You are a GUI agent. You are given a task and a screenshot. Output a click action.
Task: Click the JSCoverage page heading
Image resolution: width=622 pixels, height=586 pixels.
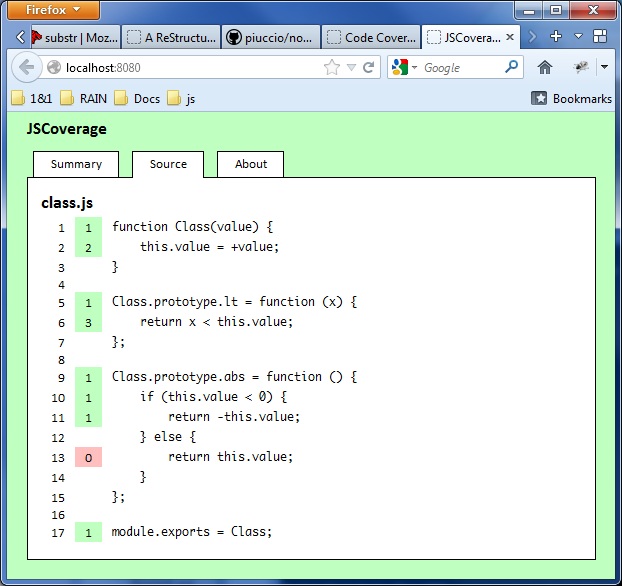(x=67, y=129)
